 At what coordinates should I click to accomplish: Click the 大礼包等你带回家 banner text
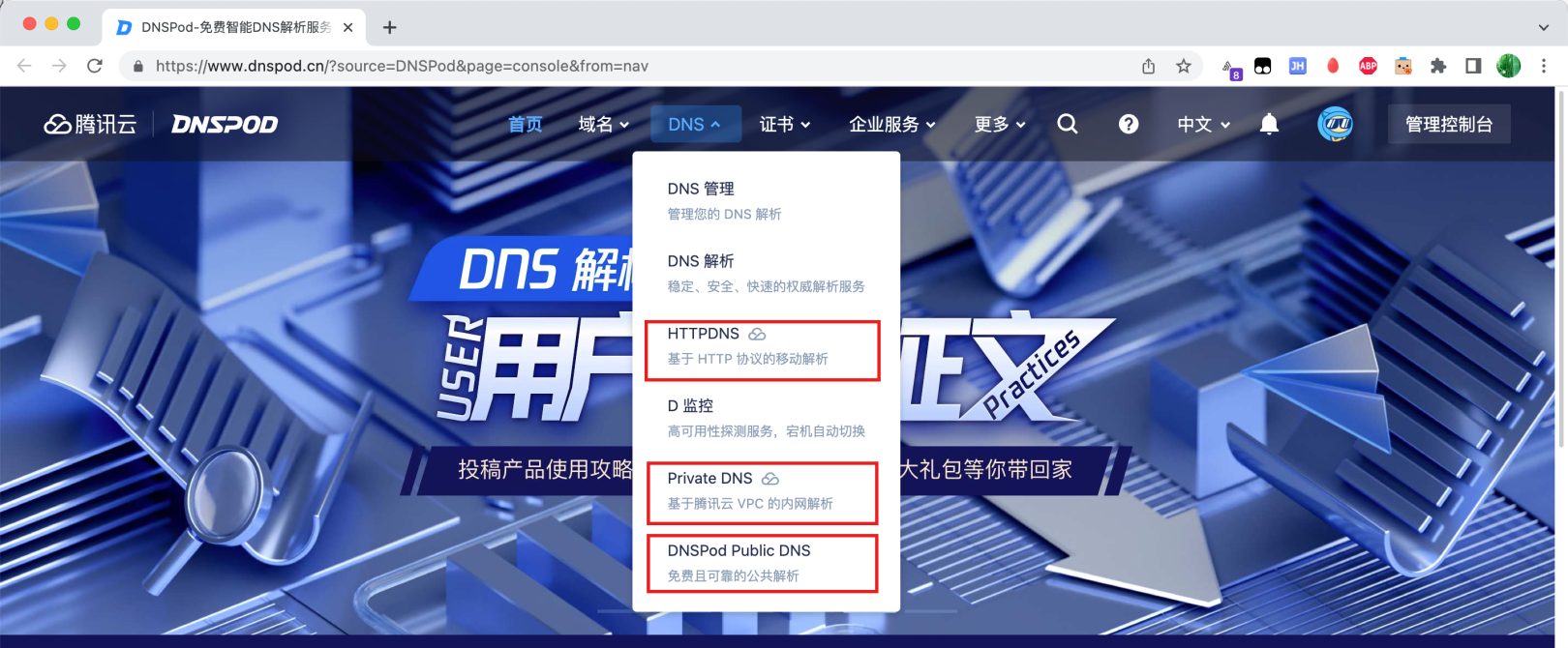point(985,470)
